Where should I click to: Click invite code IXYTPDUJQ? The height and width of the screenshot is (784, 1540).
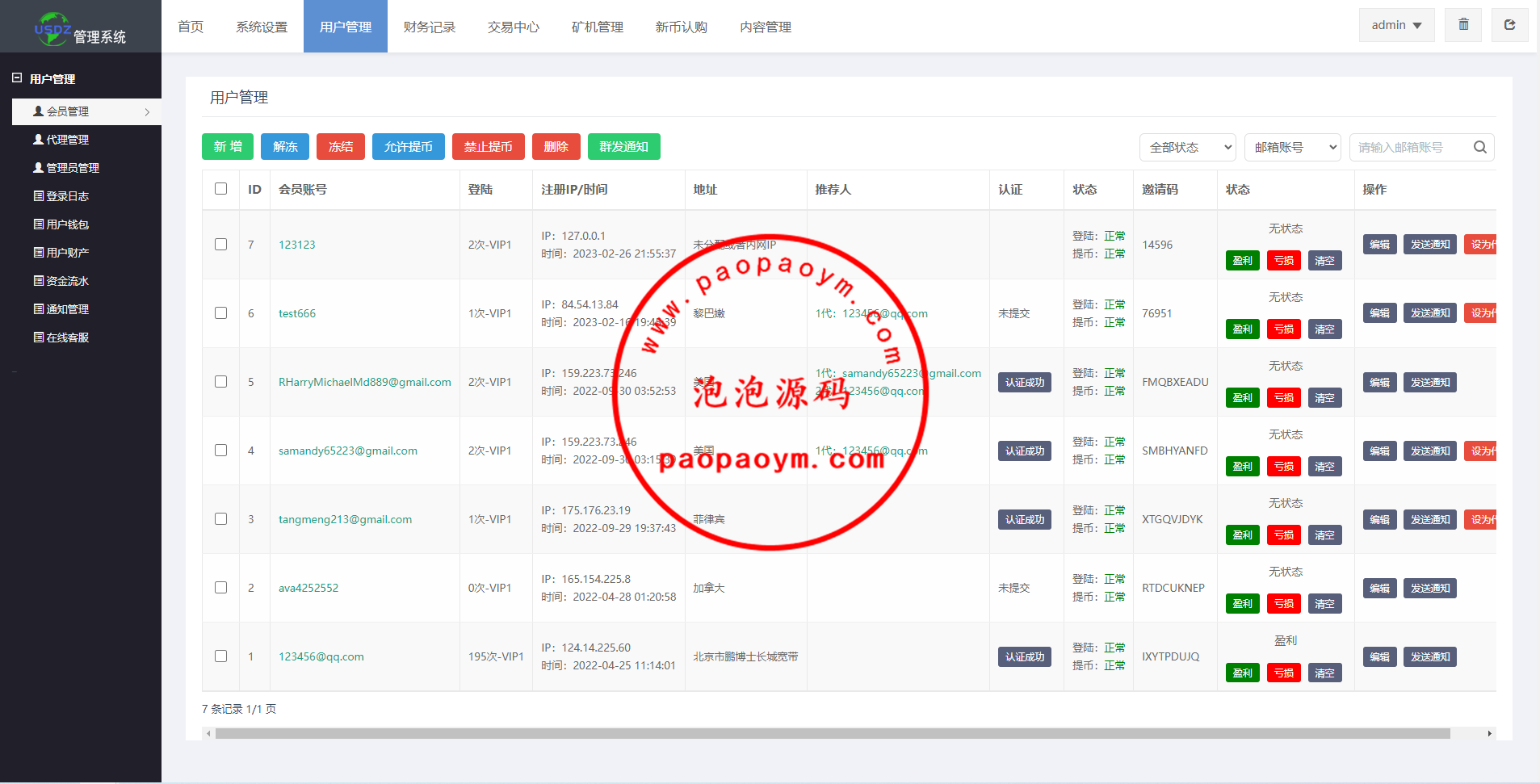pos(1171,656)
